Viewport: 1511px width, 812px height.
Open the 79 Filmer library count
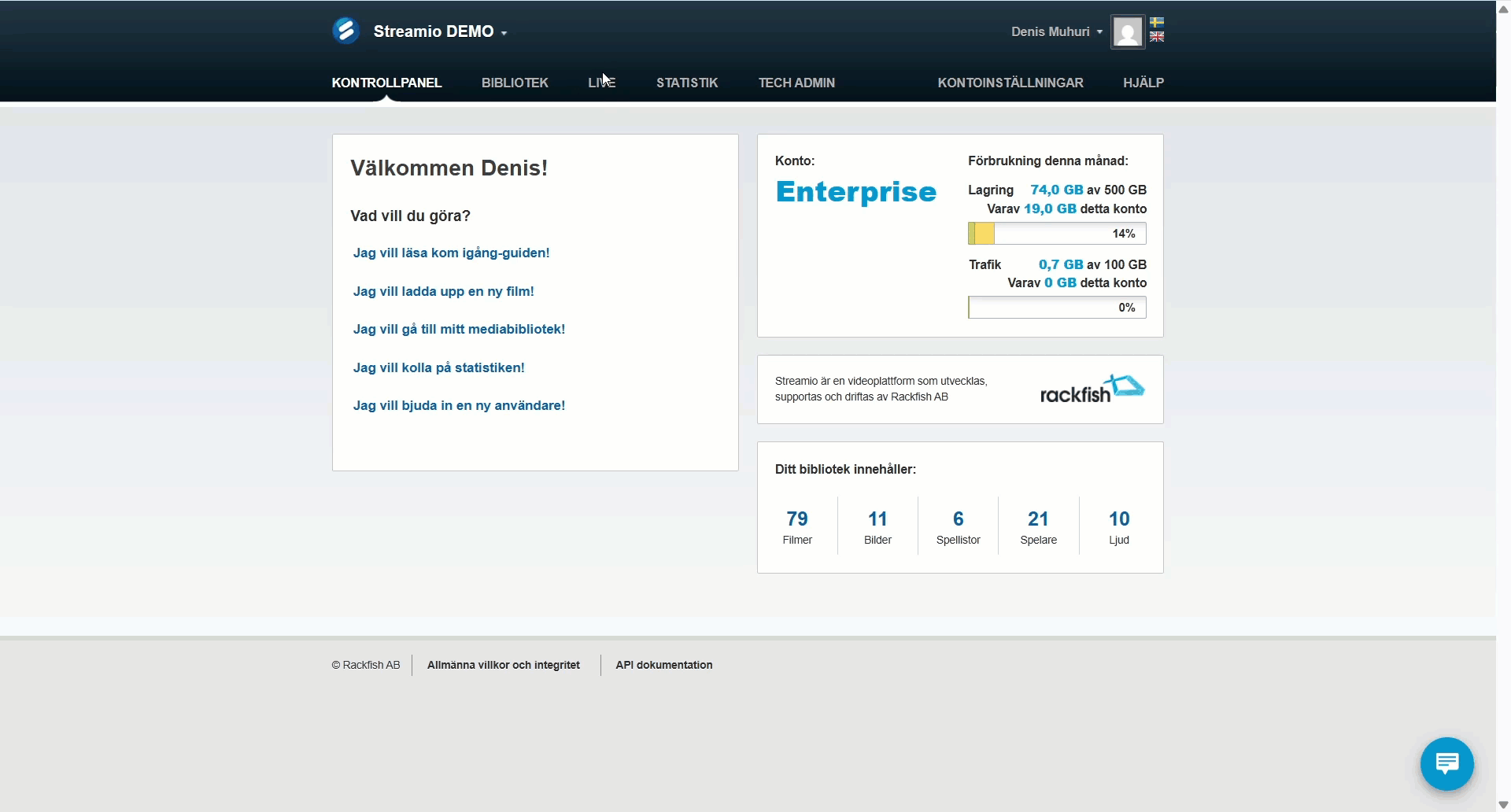pos(797,526)
